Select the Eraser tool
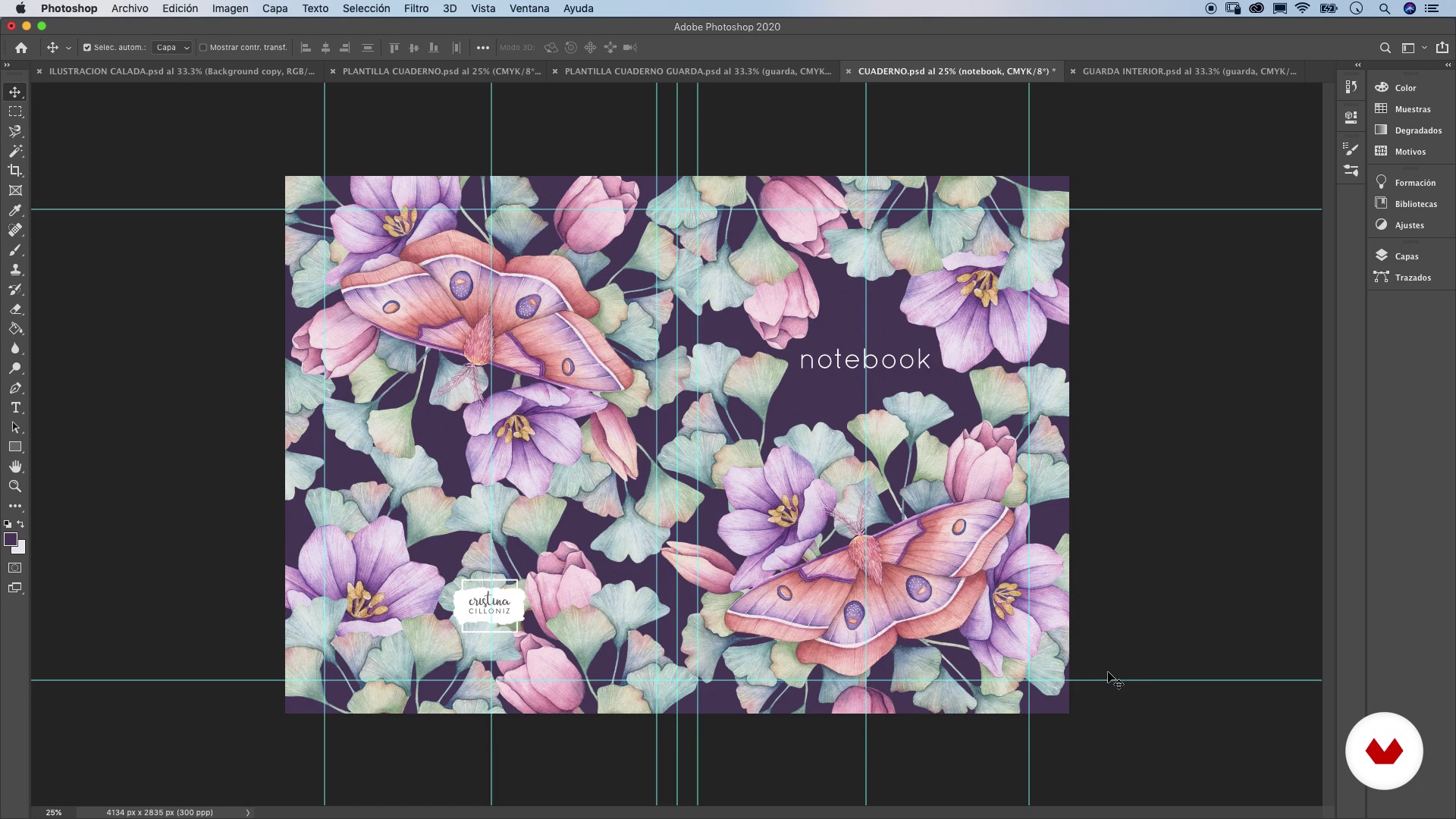This screenshot has height=819, width=1456. pyautogui.click(x=15, y=309)
